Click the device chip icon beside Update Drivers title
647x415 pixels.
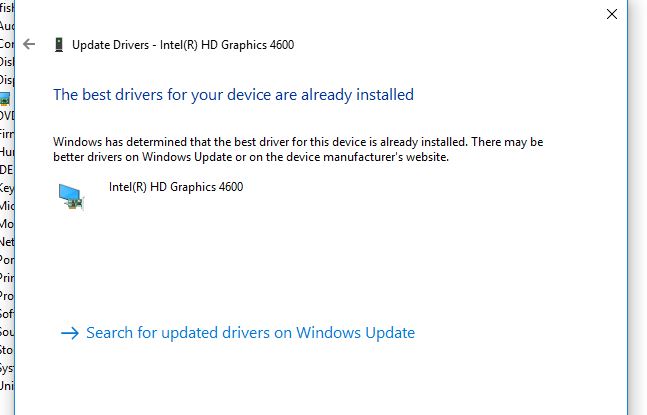point(59,44)
